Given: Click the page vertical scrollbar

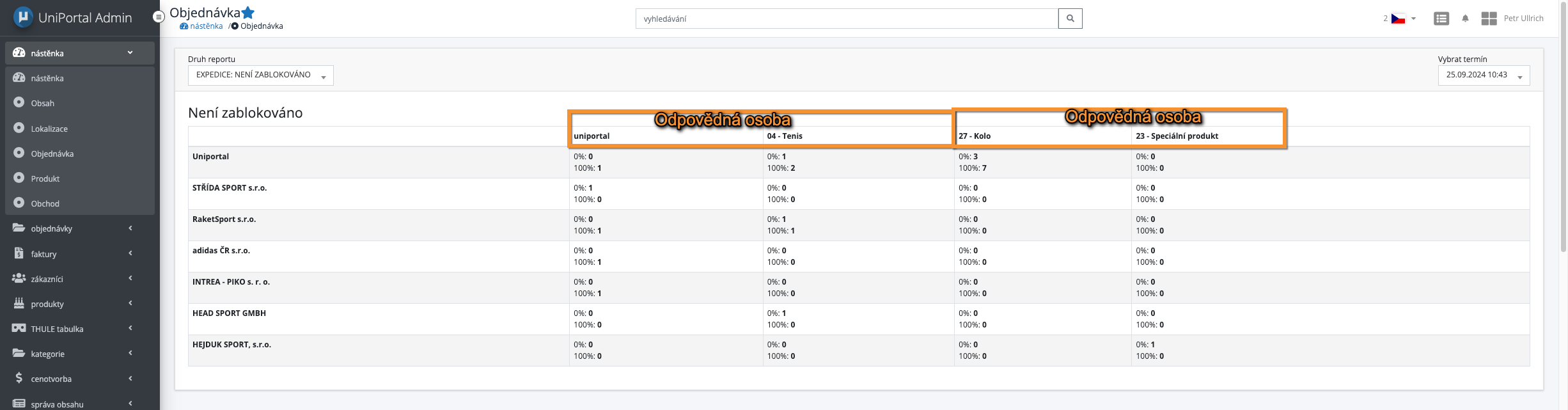Looking at the screenshot, I should pyautogui.click(x=1564, y=125).
